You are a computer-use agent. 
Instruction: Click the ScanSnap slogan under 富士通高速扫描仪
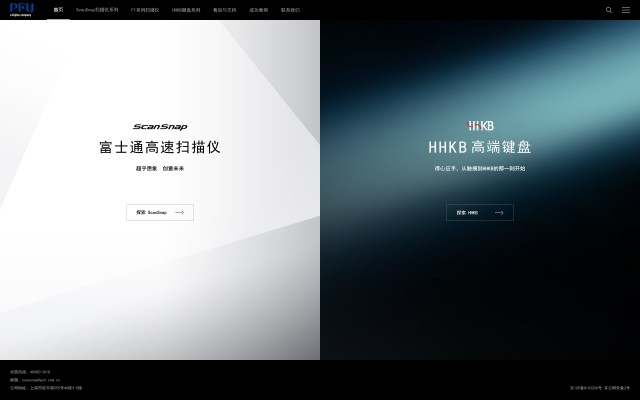click(x=160, y=168)
